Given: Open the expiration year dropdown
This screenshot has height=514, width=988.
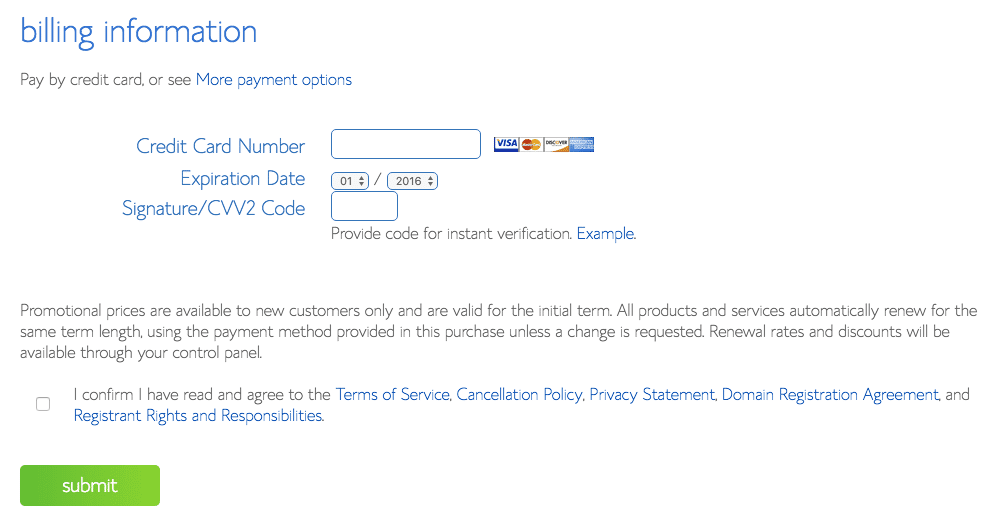Looking at the screenshot, I should pyautogui.click(x=412, y=181).
